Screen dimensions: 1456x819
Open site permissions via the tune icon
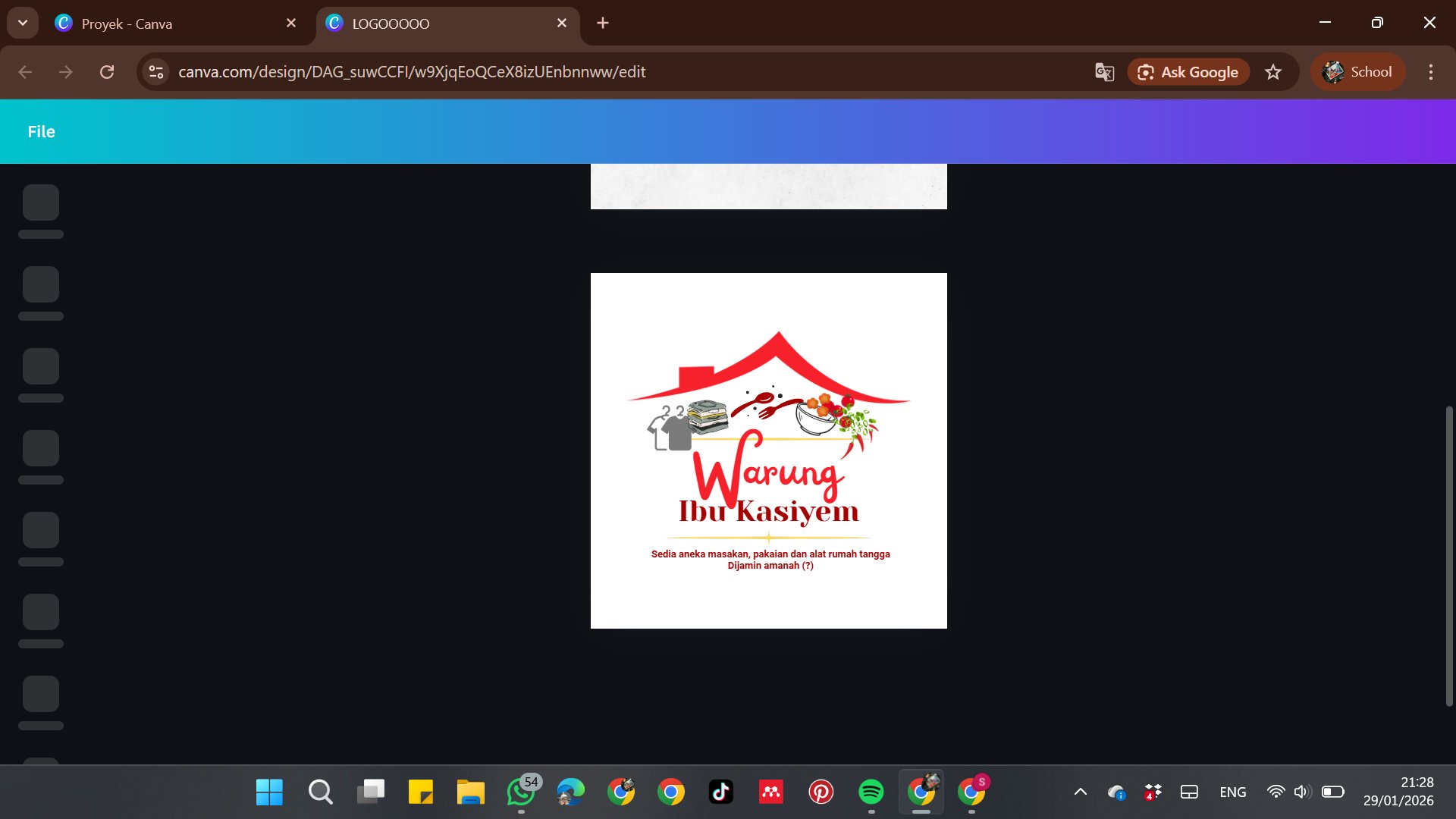pyautogui.click(x=155, y=72)
